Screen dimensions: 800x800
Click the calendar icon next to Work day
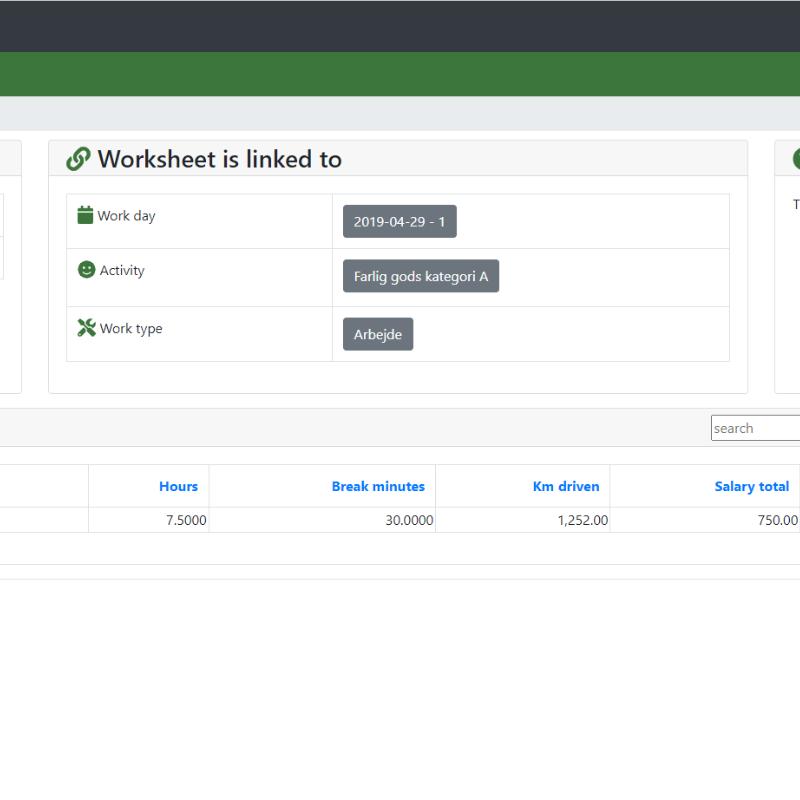pyautogui.click(x=85, y=215)
